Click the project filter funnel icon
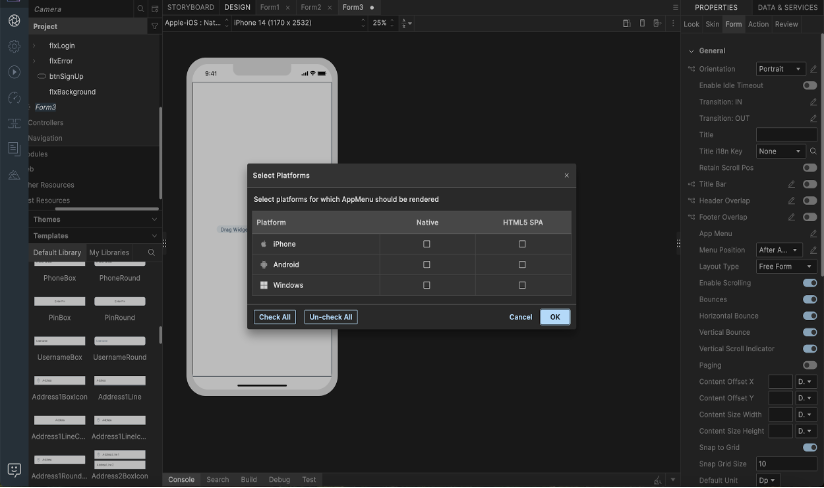The width and height of the screenshot is (824, 488). [154, 26]
